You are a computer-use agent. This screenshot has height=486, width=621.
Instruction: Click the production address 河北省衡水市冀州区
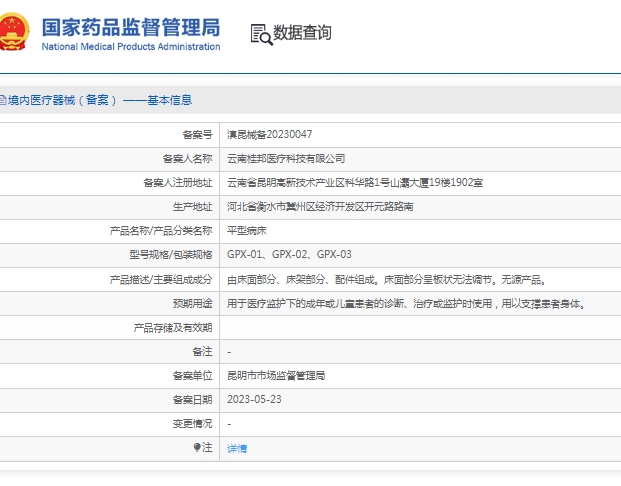pyautogui.click(x=320, y=207)
